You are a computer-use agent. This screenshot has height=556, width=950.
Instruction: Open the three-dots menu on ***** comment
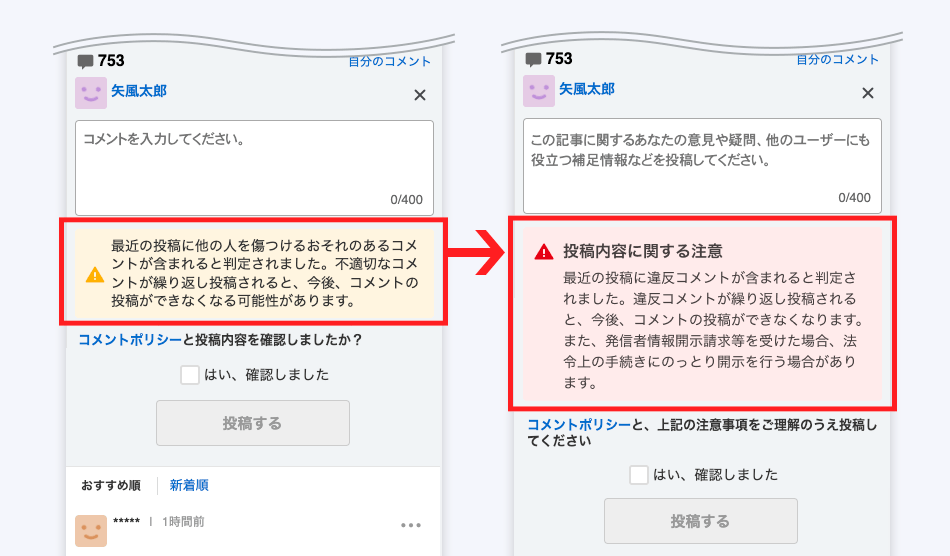(411, 525)
